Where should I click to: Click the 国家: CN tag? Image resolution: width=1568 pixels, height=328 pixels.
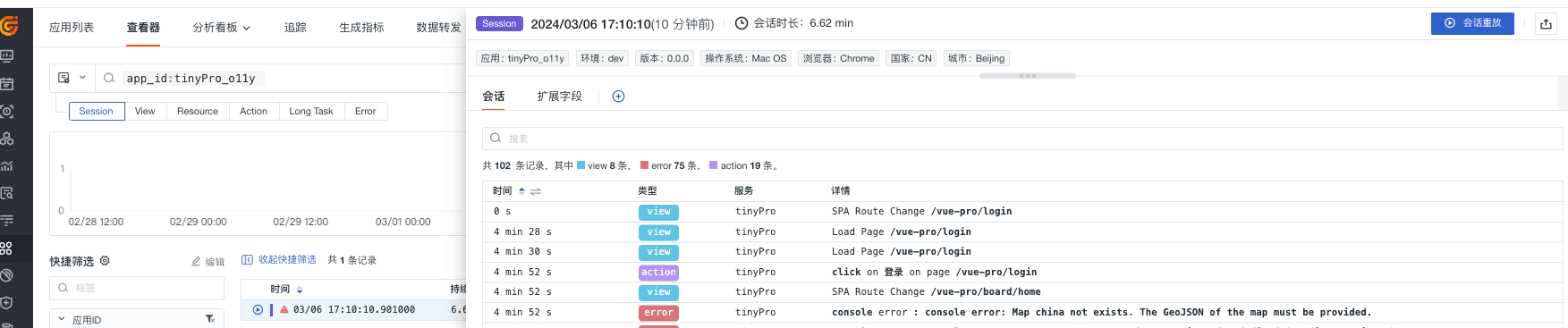pyautogui.click(x=911, y=58)
